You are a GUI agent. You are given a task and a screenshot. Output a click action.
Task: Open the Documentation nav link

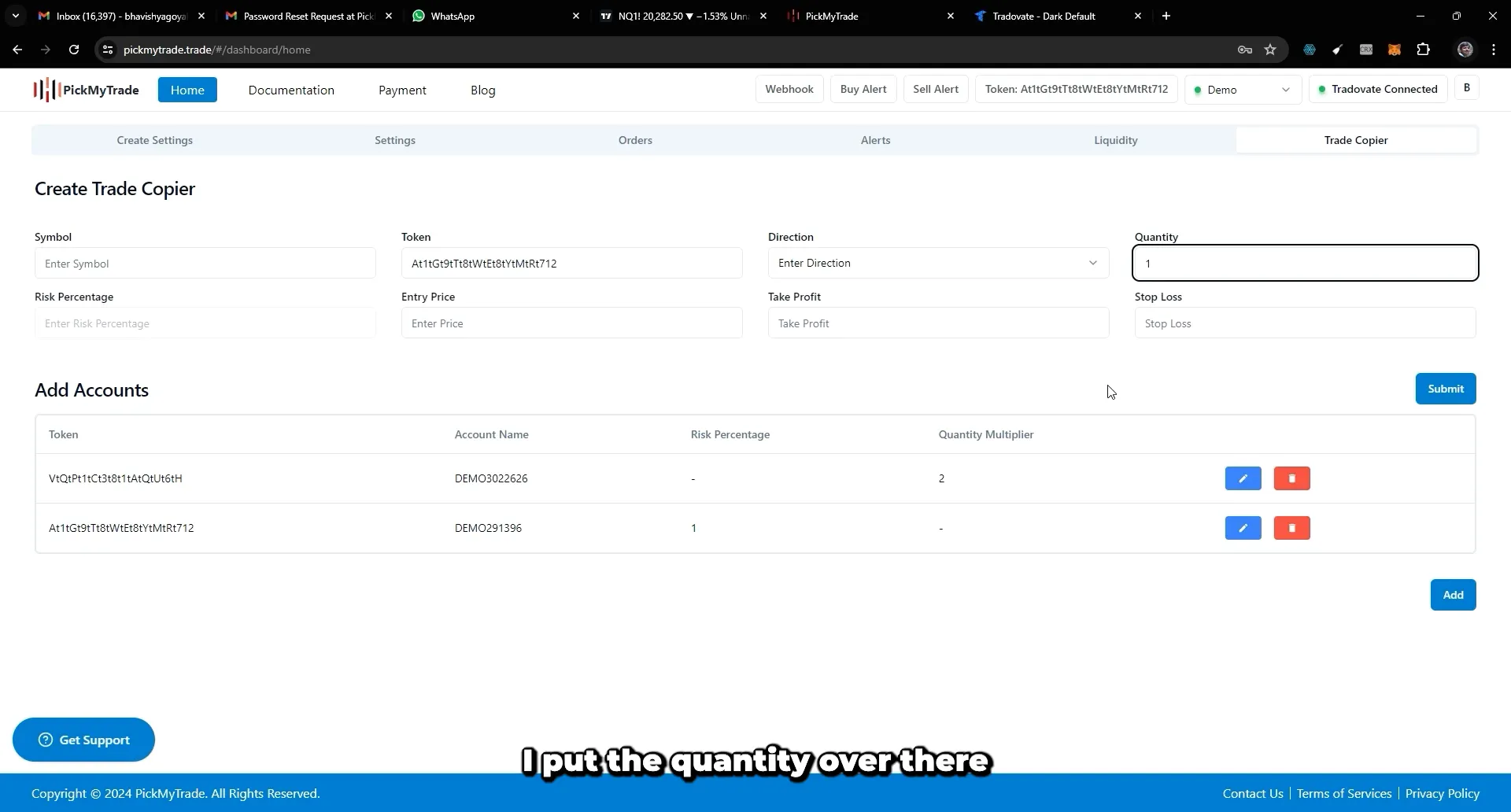(291, 90)
